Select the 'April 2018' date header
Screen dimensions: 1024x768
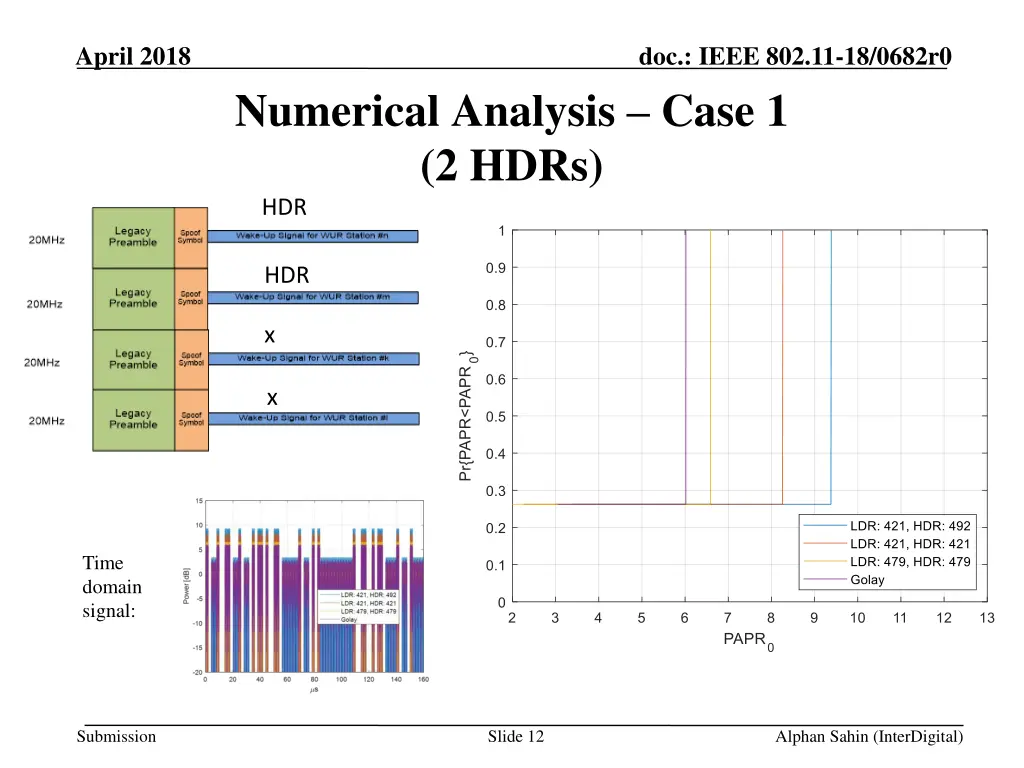pyautogui.click(x=133, y=57)
